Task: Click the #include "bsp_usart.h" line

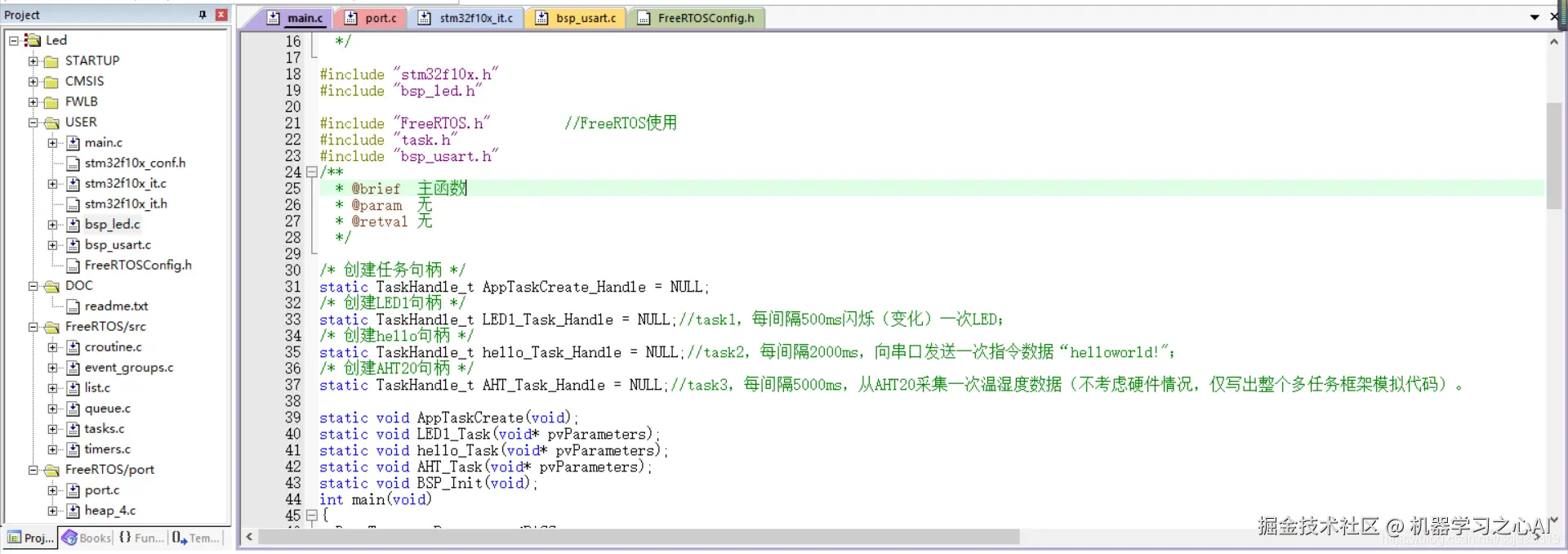Action: [x=408, y=156]
